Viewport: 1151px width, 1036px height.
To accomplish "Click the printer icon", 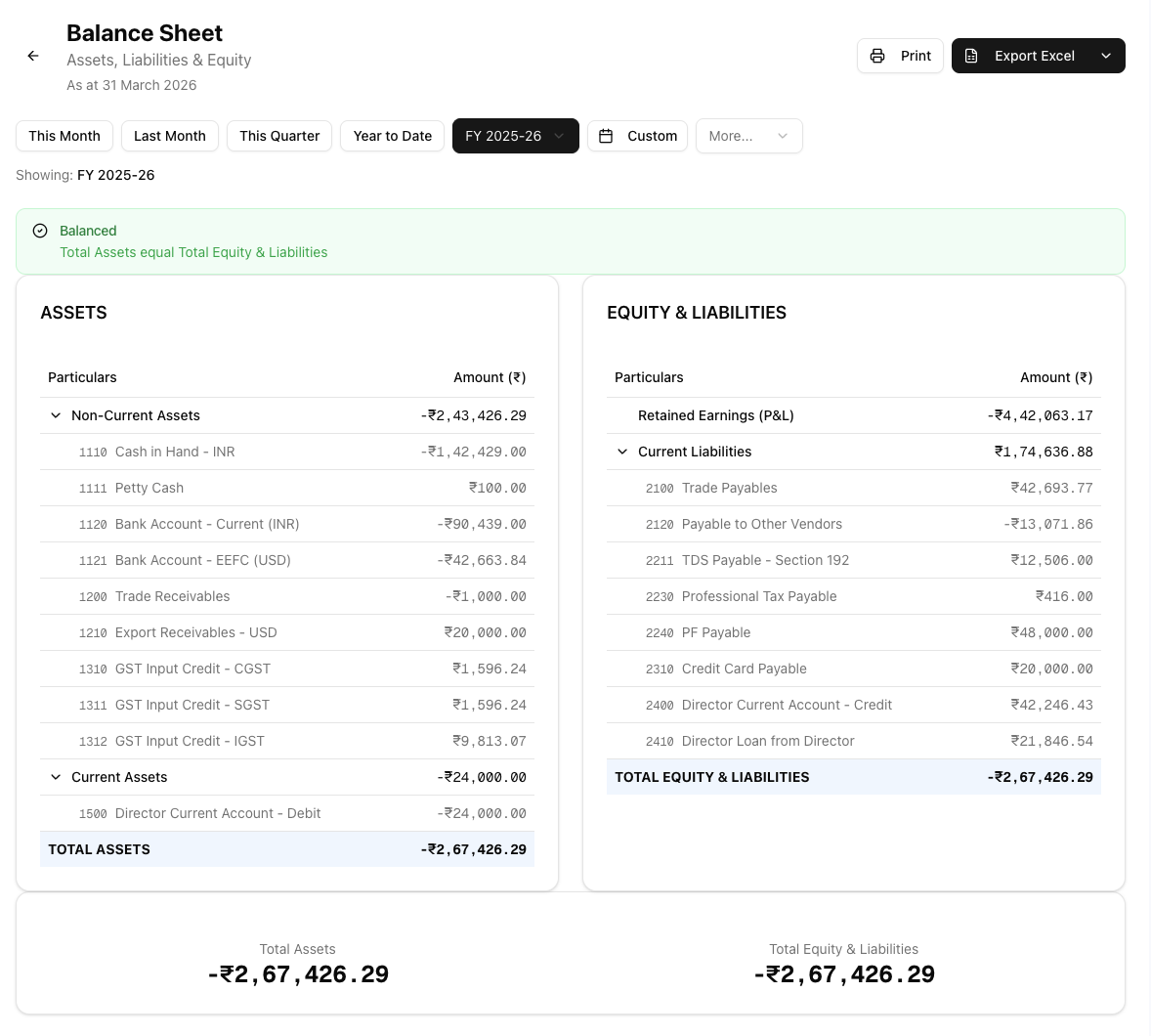I will [877, 56].
